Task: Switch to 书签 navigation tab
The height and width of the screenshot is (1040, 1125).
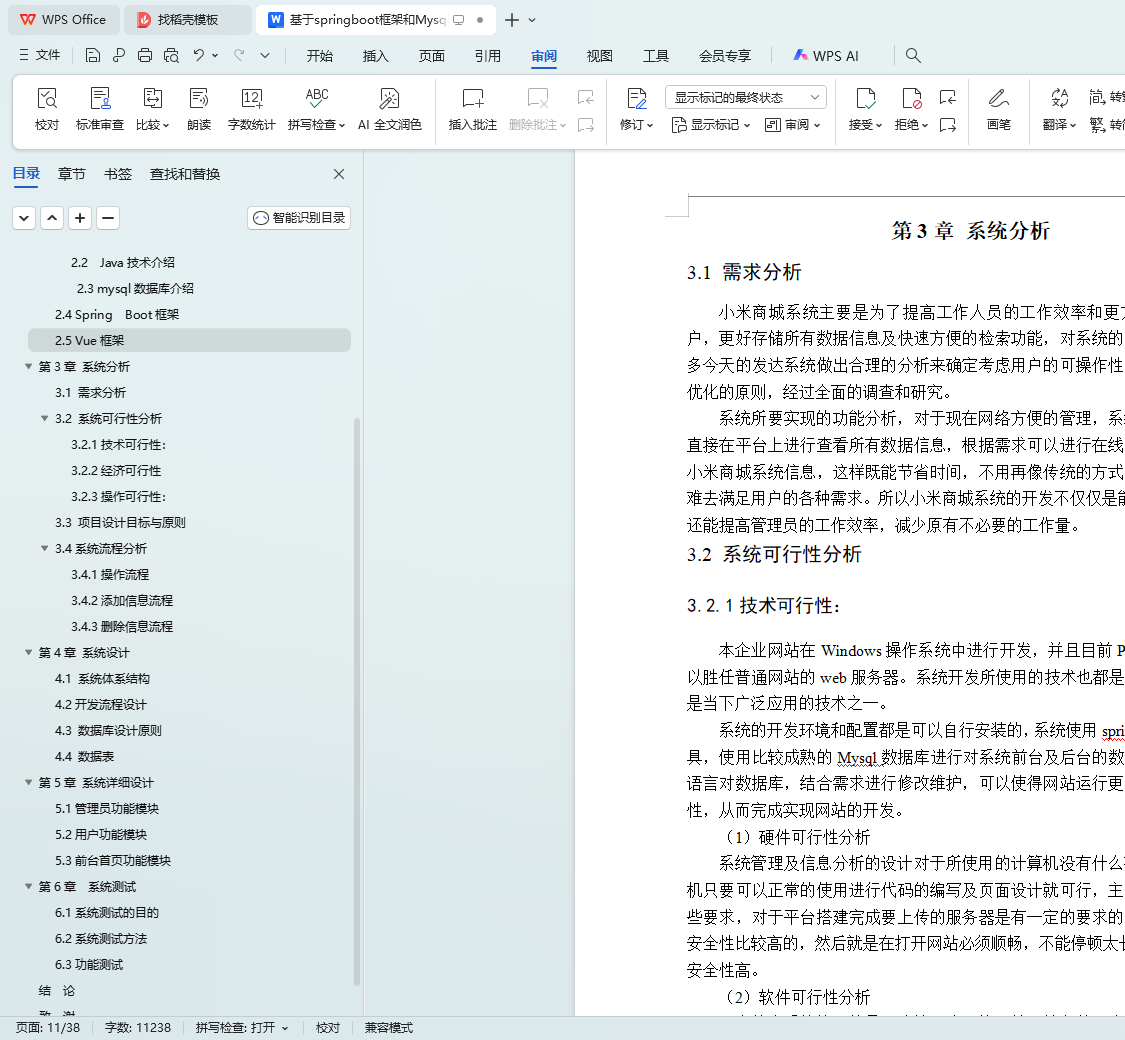Action: pos(118,174)
